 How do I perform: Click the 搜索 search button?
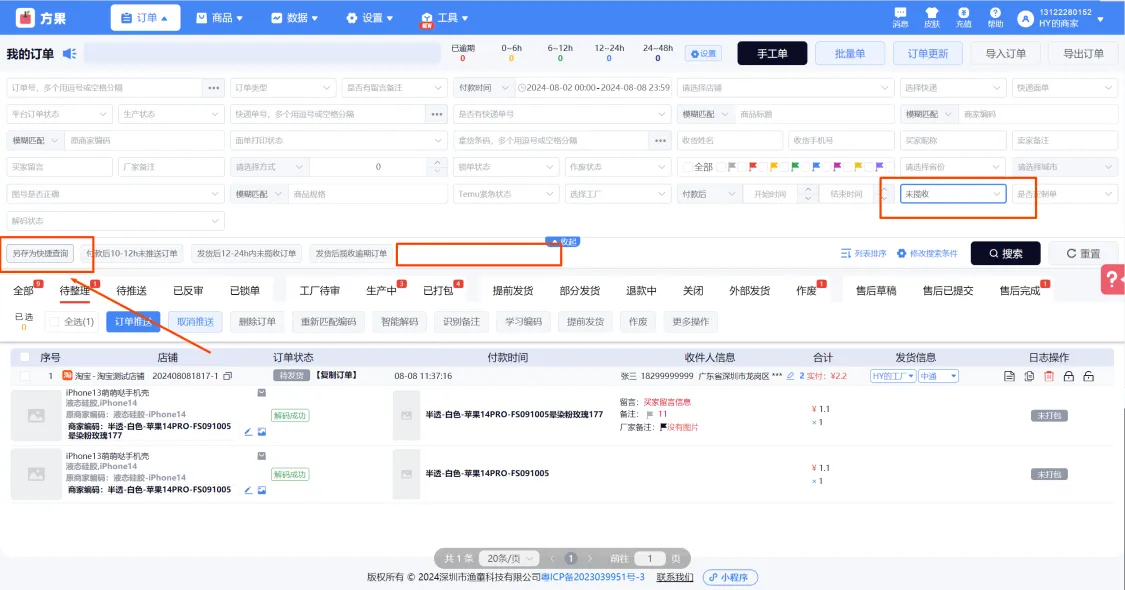point(1005,254)
